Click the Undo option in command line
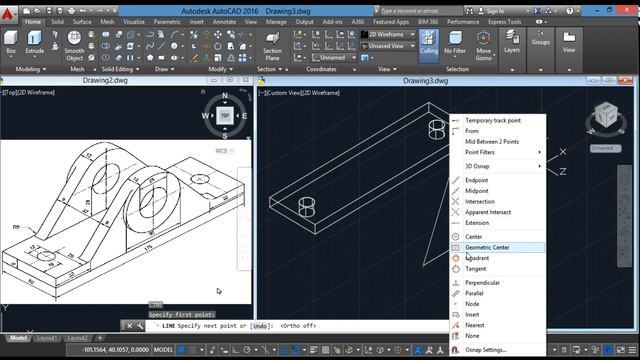 click(x=260, y=326)
